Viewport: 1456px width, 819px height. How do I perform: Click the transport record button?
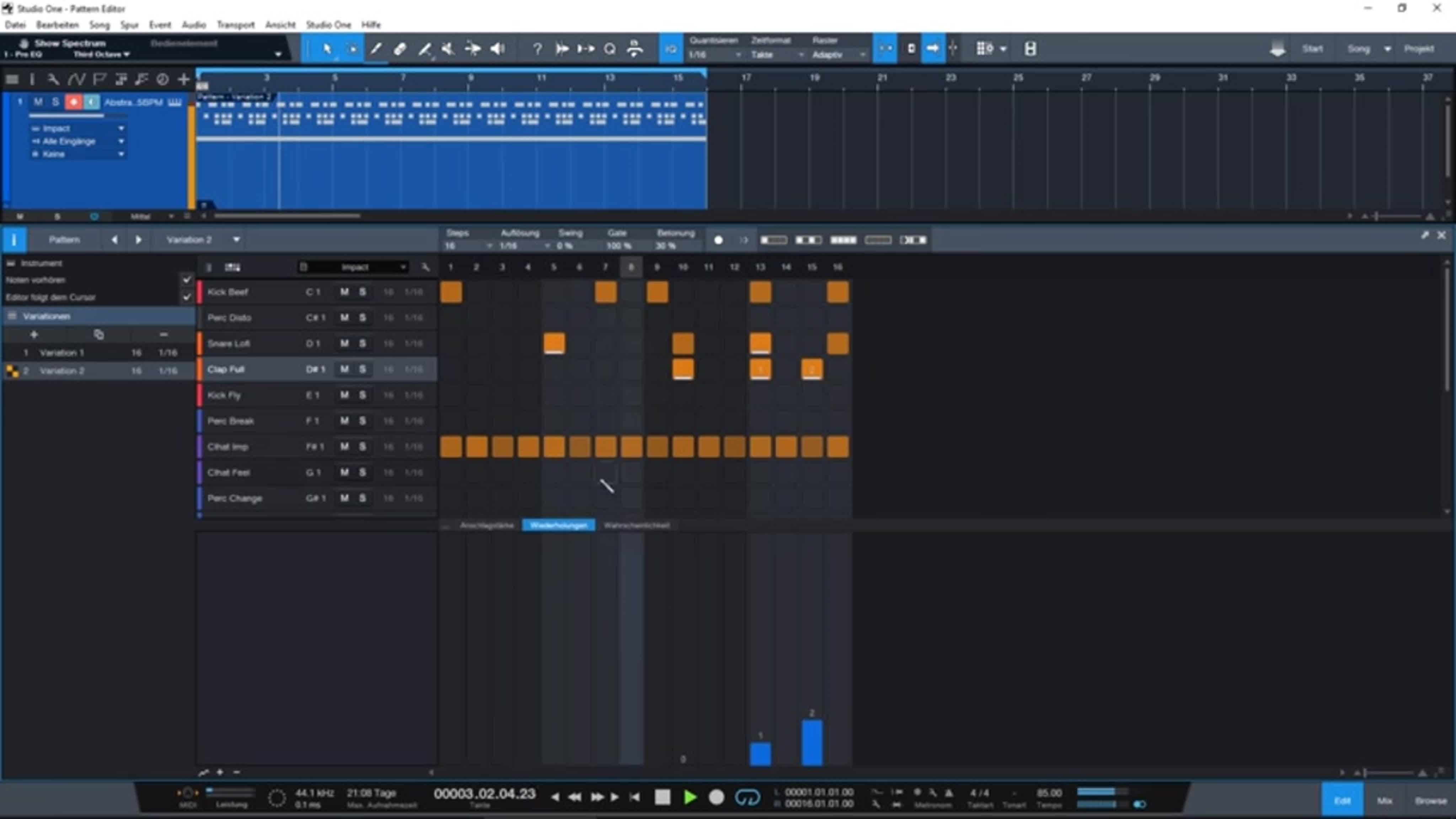(716, 797)
